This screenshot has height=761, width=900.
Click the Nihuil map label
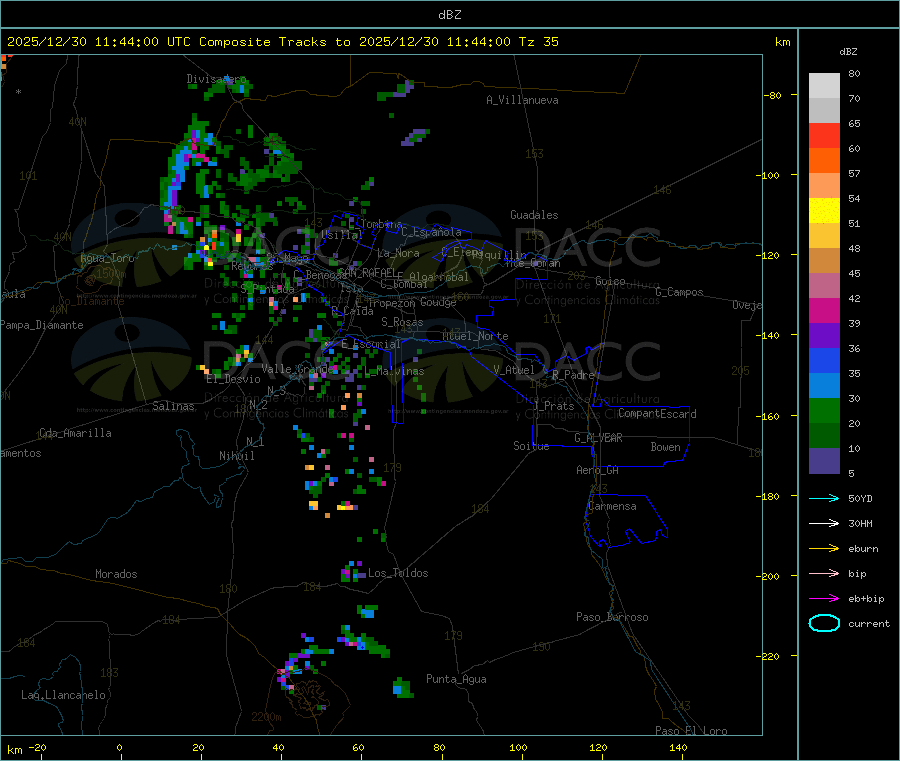click(x=237, y=456)
